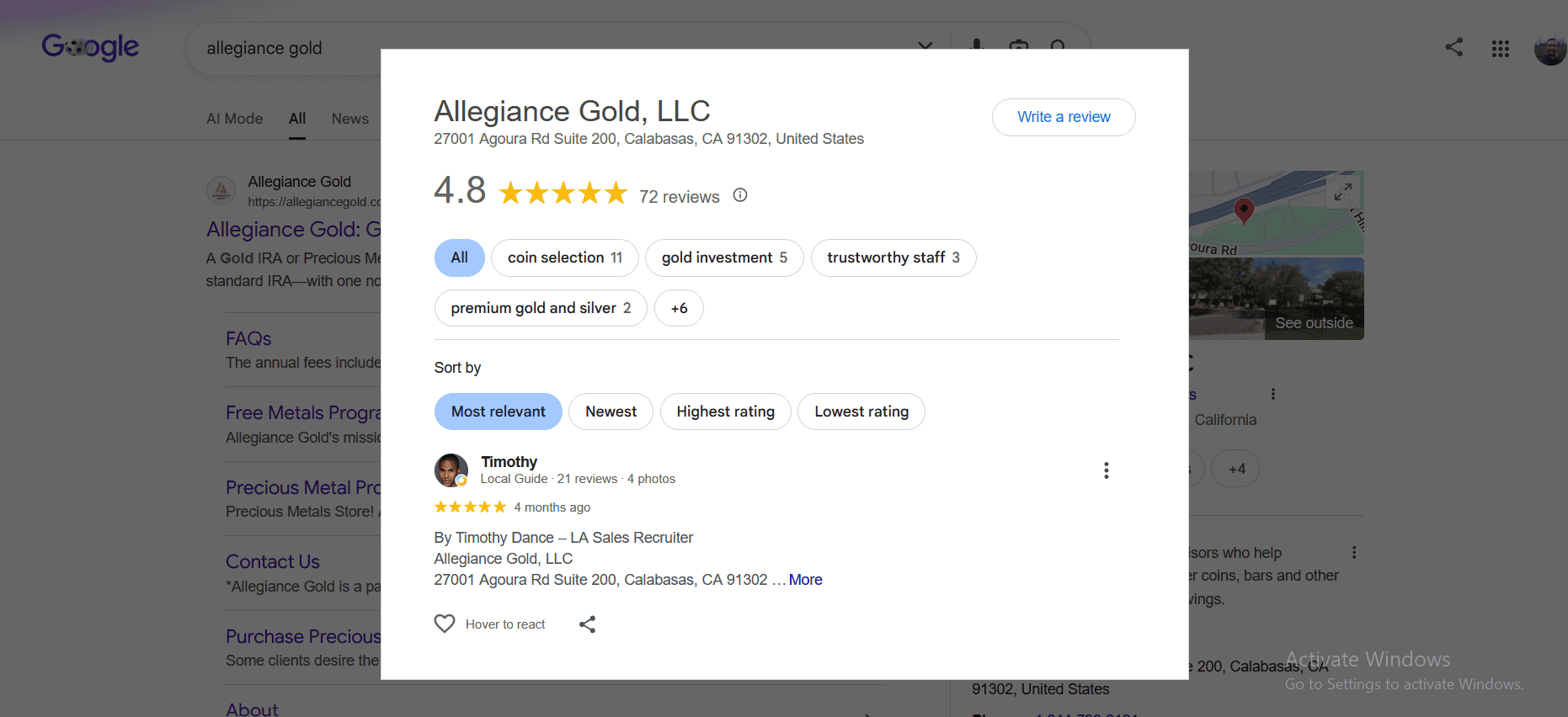Sort reviews by Most relevant
Screen dimensions: 1568x717
499,412
